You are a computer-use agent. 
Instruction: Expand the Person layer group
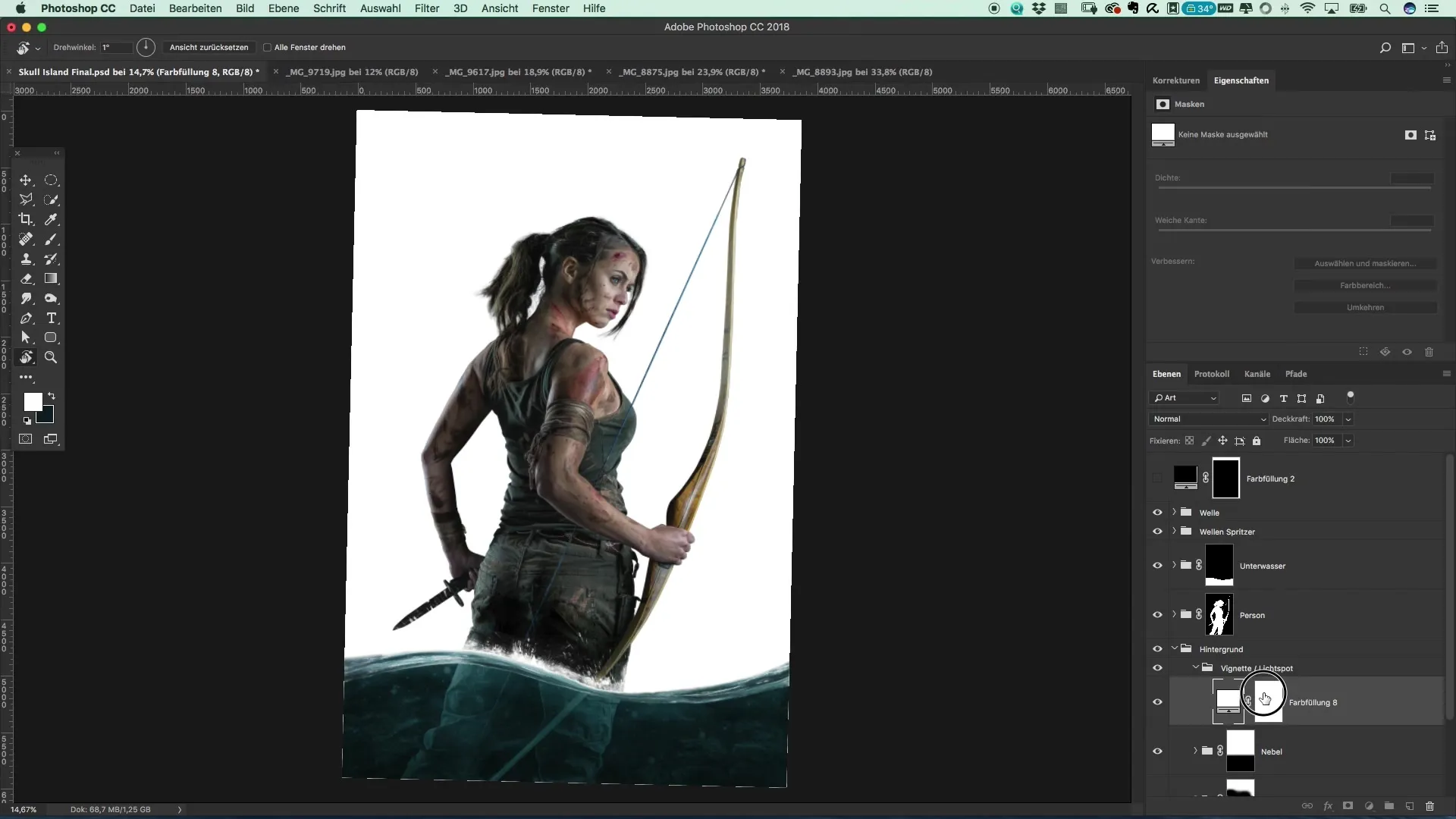point(1174,614)
